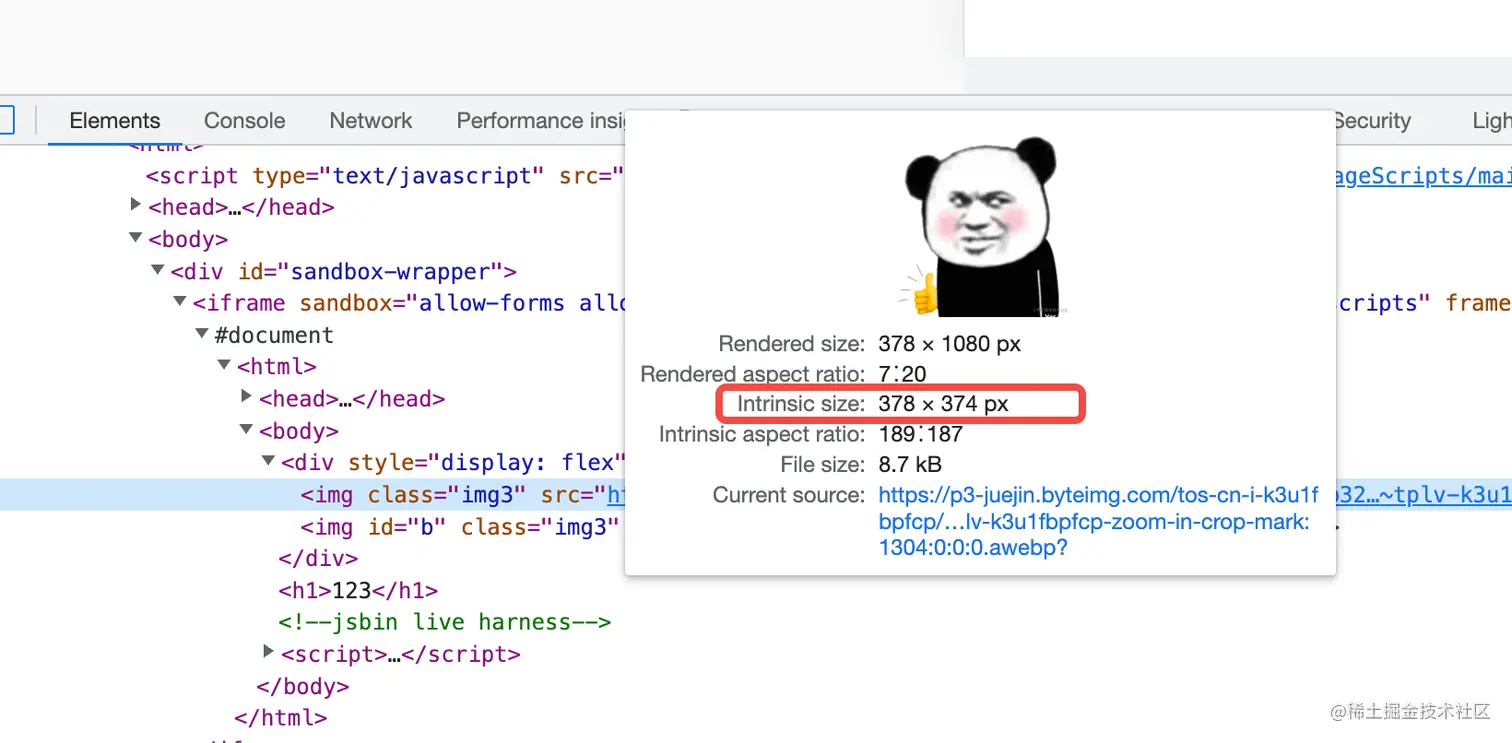Viewport: 1512px width, 743px height.
Task: Expand the outer head element
Action: coord(136,205)
